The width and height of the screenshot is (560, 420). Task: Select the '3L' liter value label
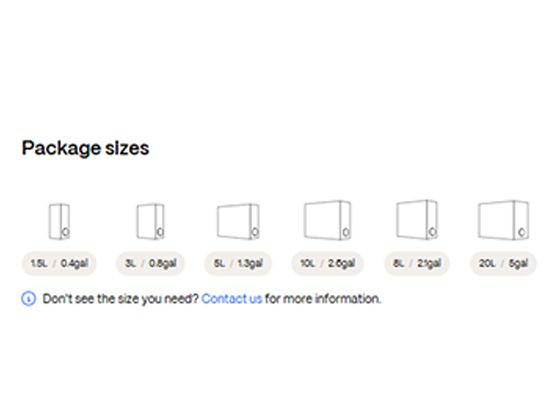[130, 264]
